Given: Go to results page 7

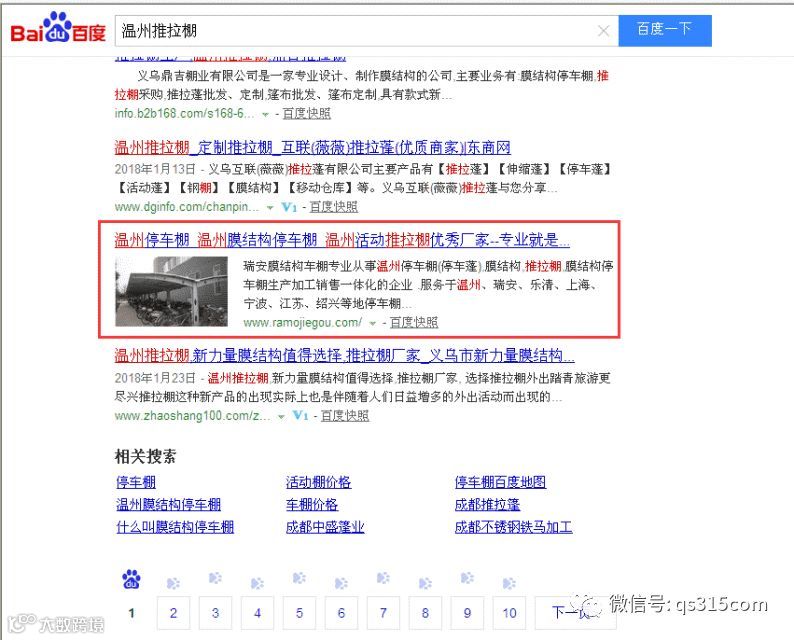Looking at the screenshot, I should click(x=383, y=613).
